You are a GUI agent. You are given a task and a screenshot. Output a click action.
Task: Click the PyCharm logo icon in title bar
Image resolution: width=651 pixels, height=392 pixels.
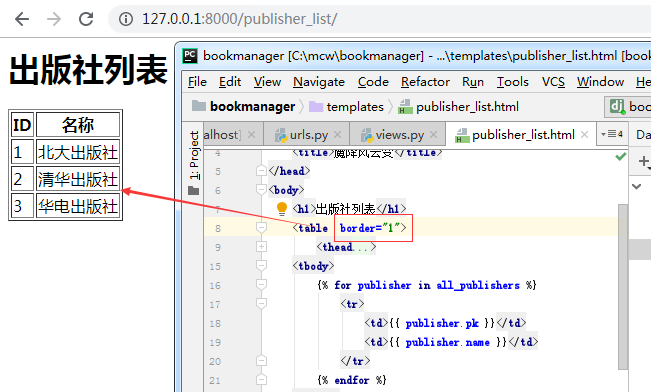click(190, 56)
